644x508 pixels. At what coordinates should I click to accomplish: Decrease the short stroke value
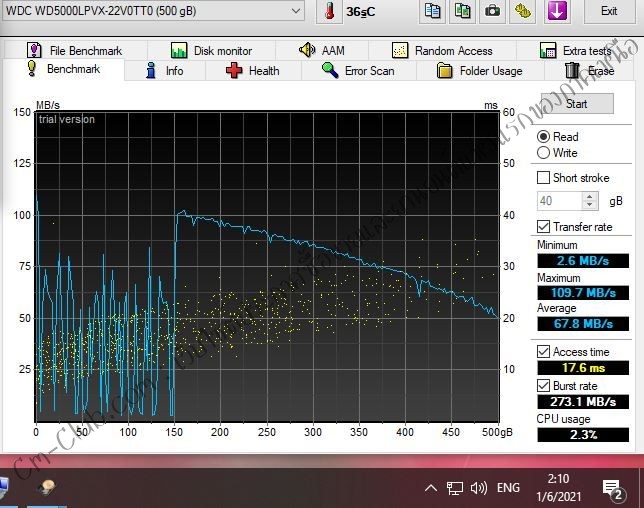coord(590,205)
